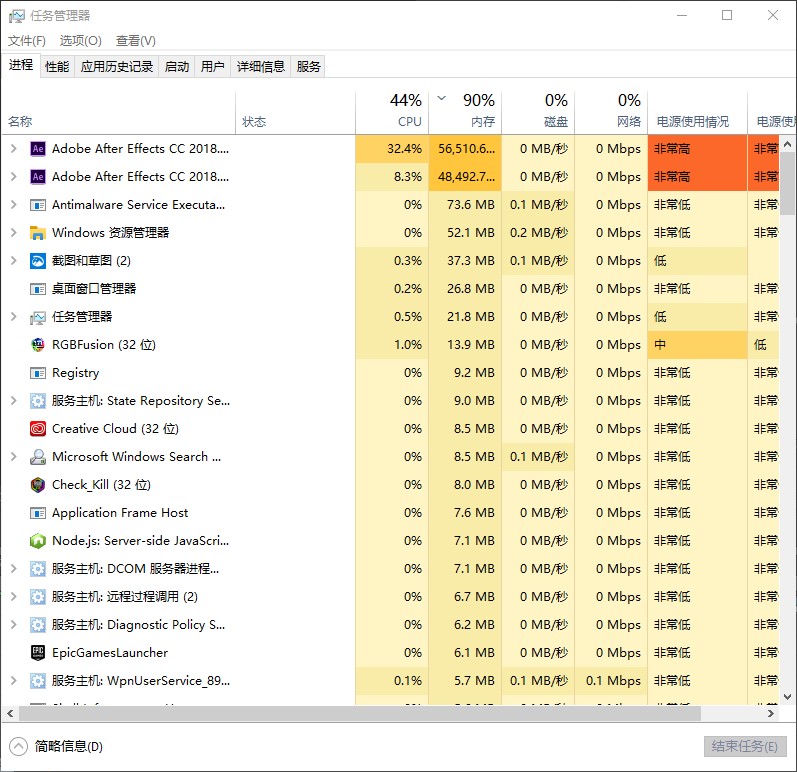
Task: Click the Application Frame Host icon
Action: click(x=38, y=513)
